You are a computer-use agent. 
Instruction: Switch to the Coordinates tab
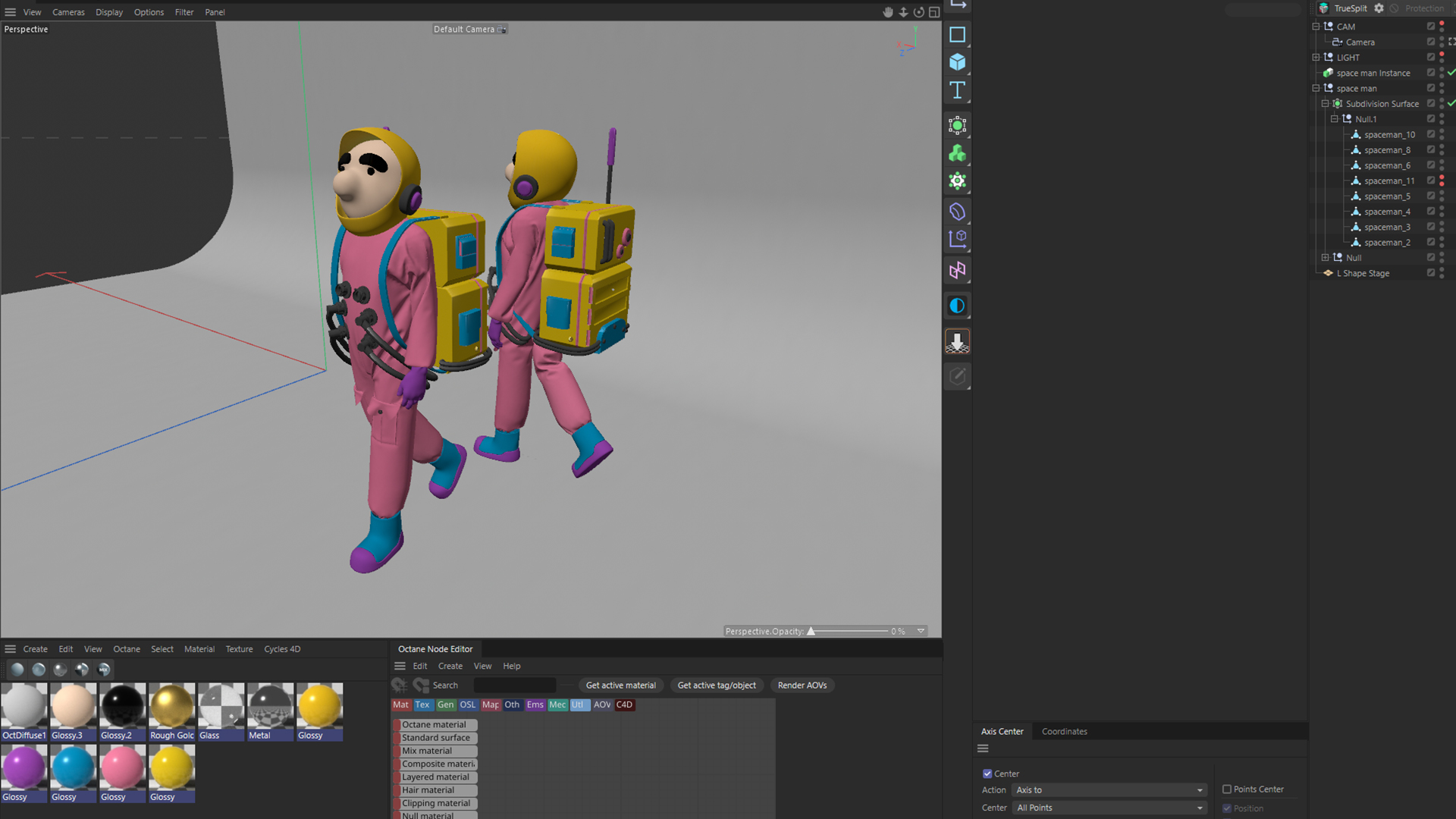click(x=1064, y=732)
